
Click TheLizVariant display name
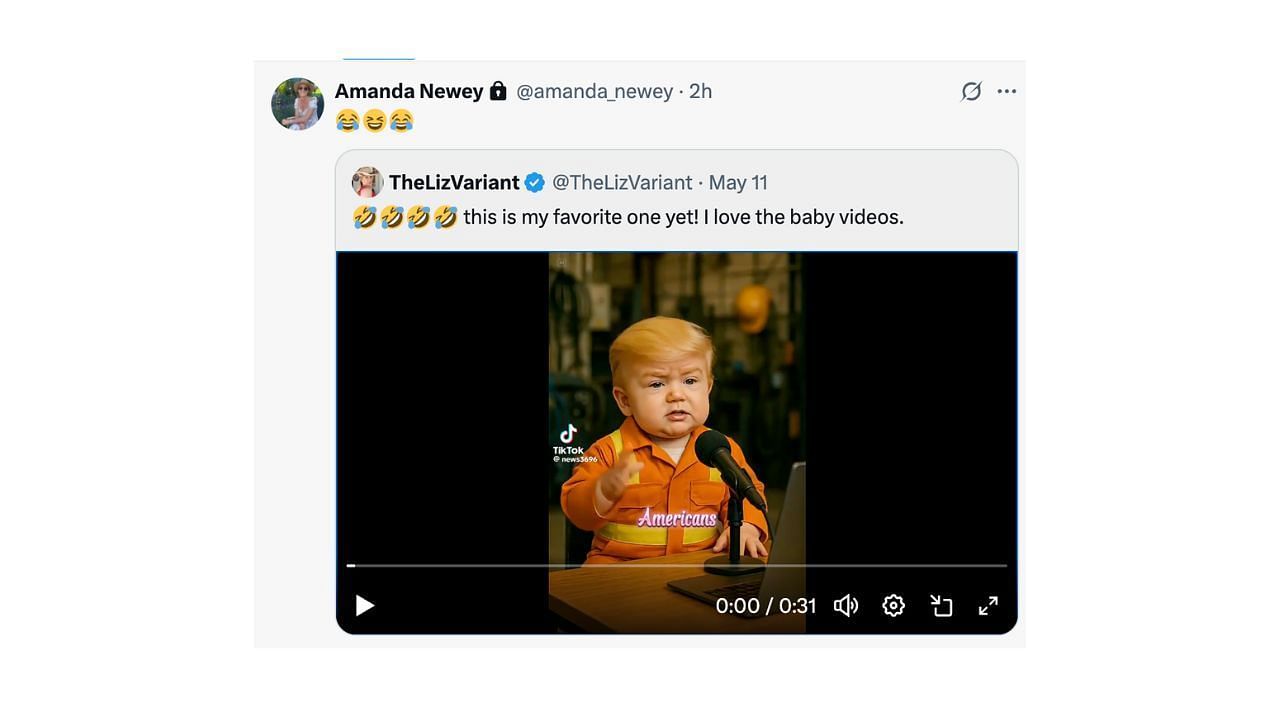(454, 182)
